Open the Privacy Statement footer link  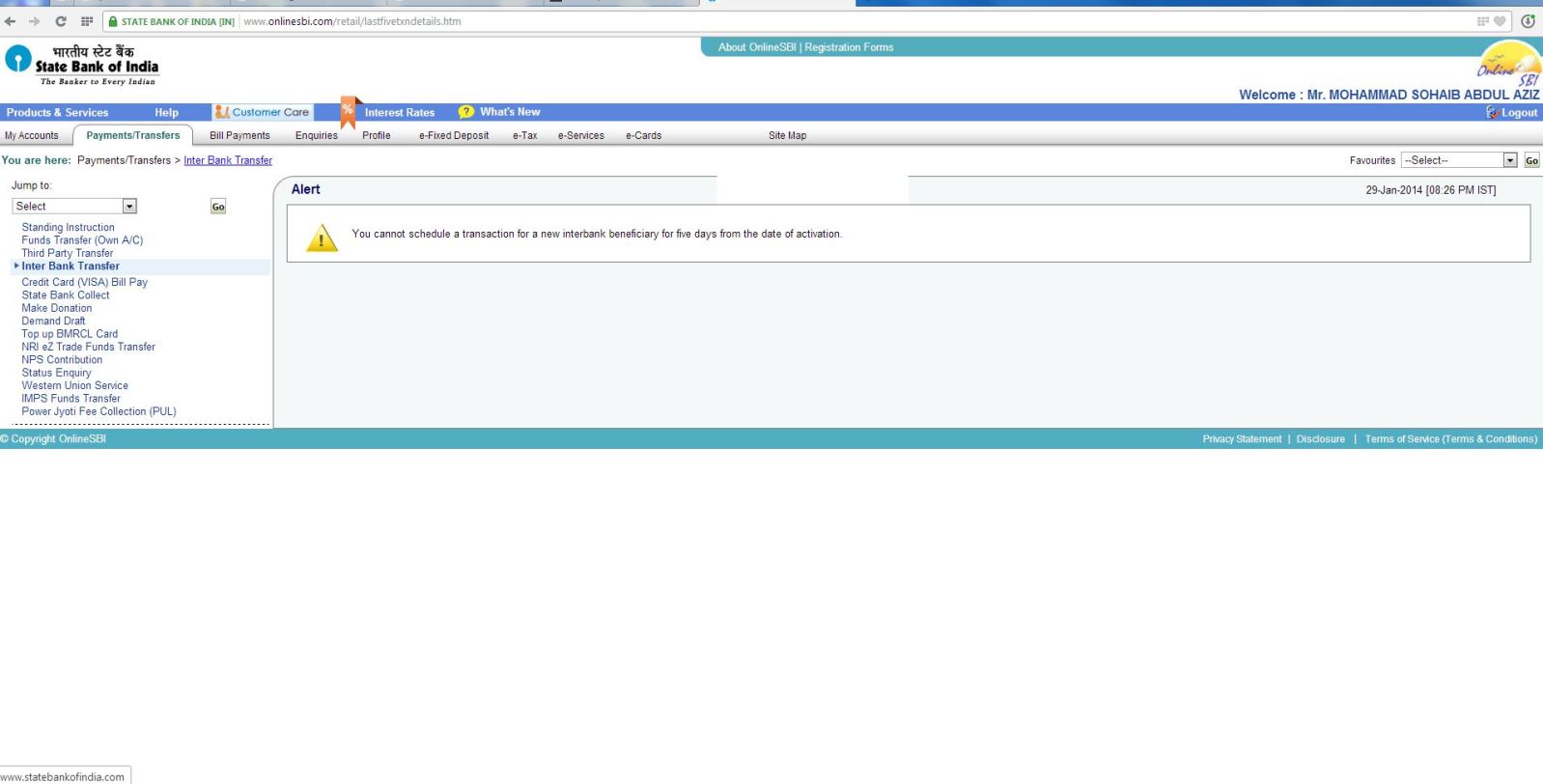click(x=1242, y=439)
